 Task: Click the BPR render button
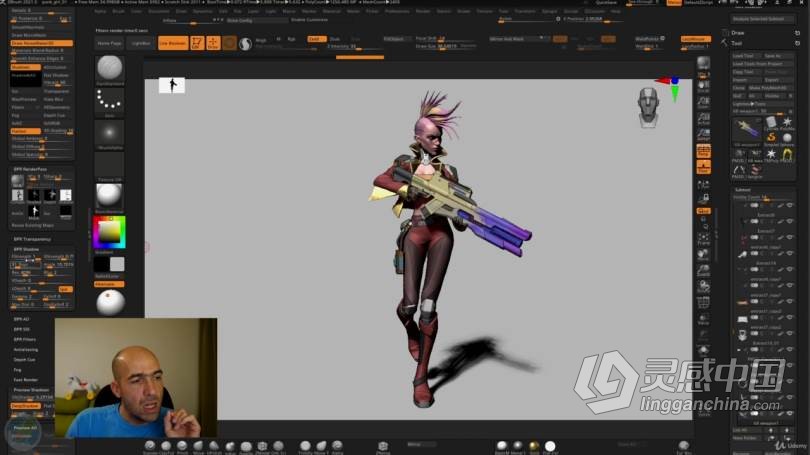tap(703, 65)
